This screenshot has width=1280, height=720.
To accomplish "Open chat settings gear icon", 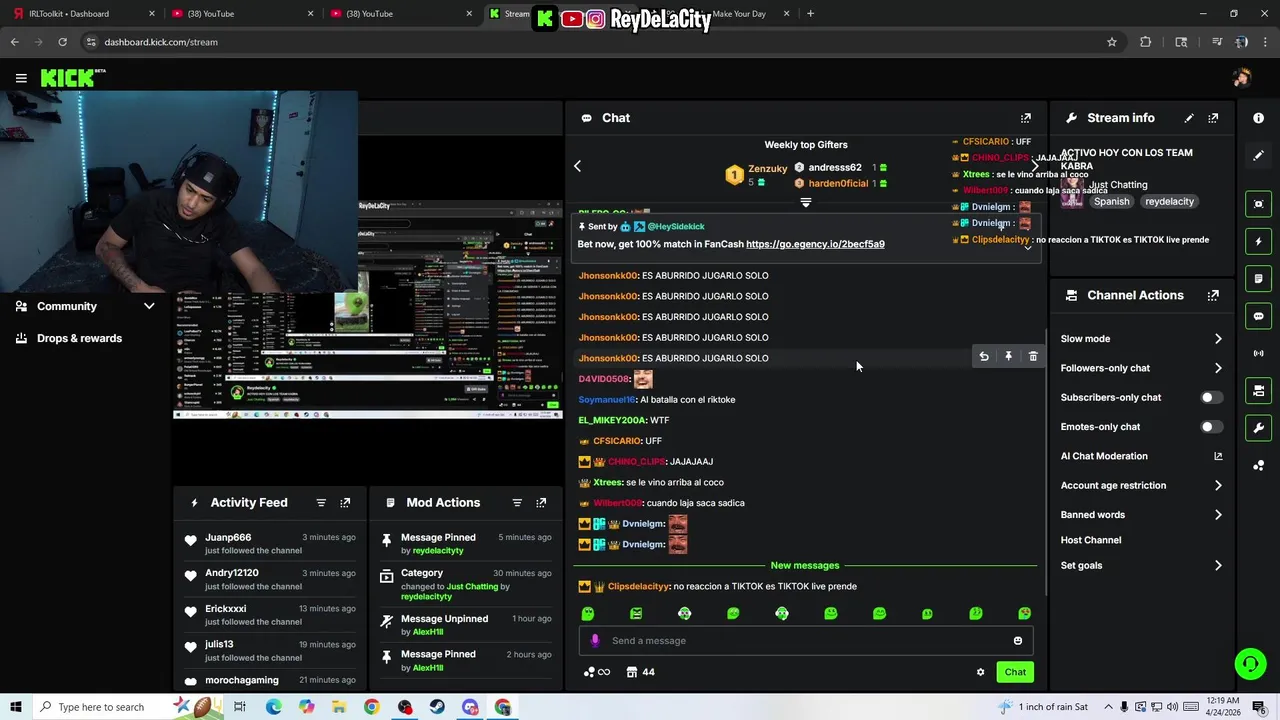I will click(x=980, y=672).
